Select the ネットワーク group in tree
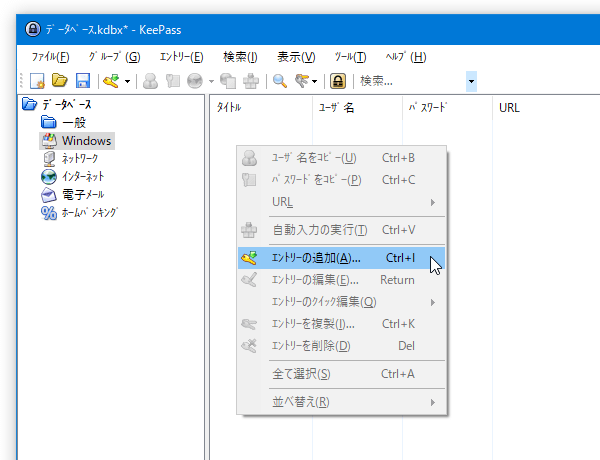Screen dimensions: 600x460 80,158
